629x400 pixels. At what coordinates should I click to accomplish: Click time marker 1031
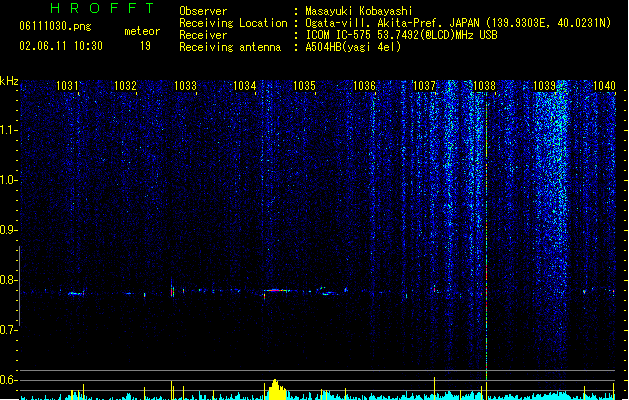click(x=67, y=86)
